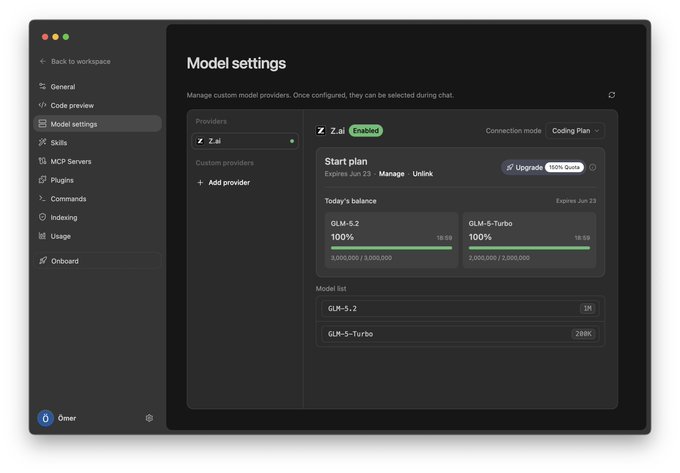Click the Start plan title
This screenshot has height=473, width=680.
point(346,161)
